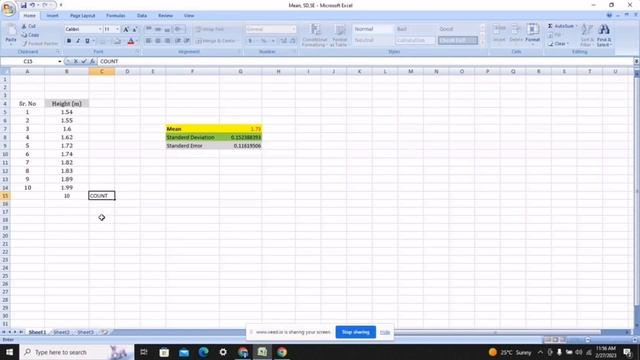Toggle Italic formatting
Viewport: 640px width, 360px height.
78,41
